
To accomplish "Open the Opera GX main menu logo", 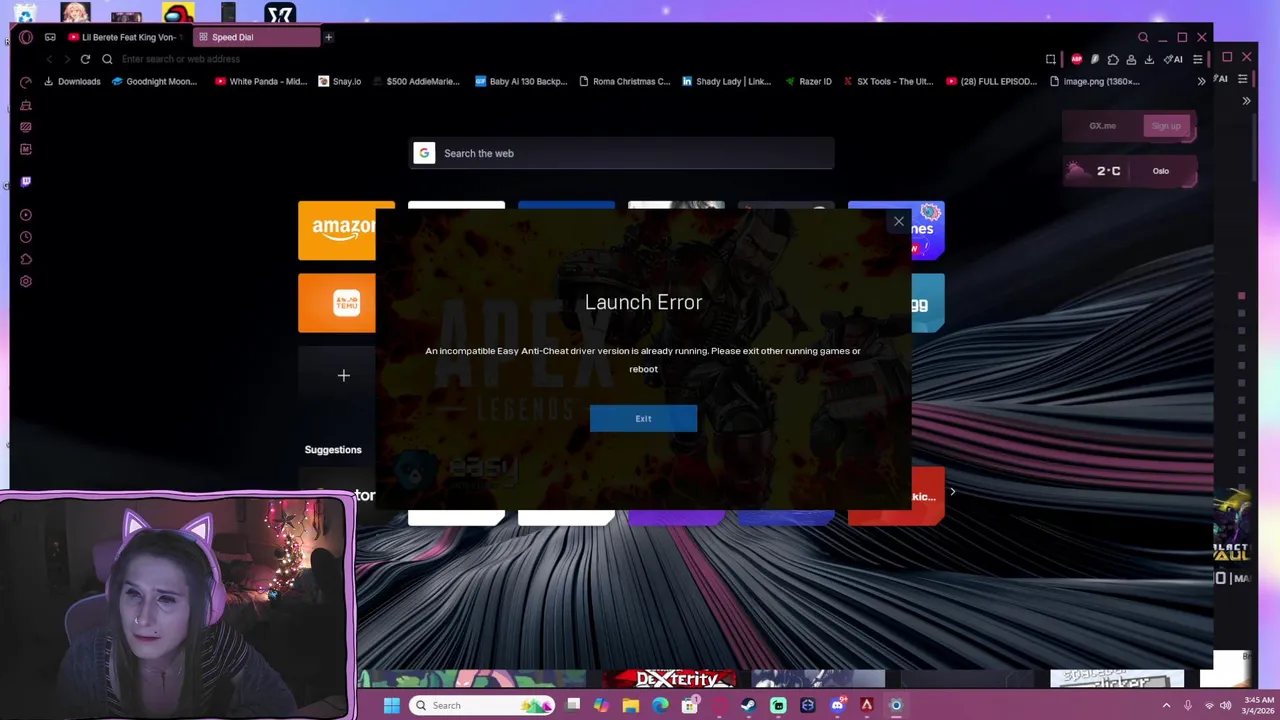I will 25,37.
